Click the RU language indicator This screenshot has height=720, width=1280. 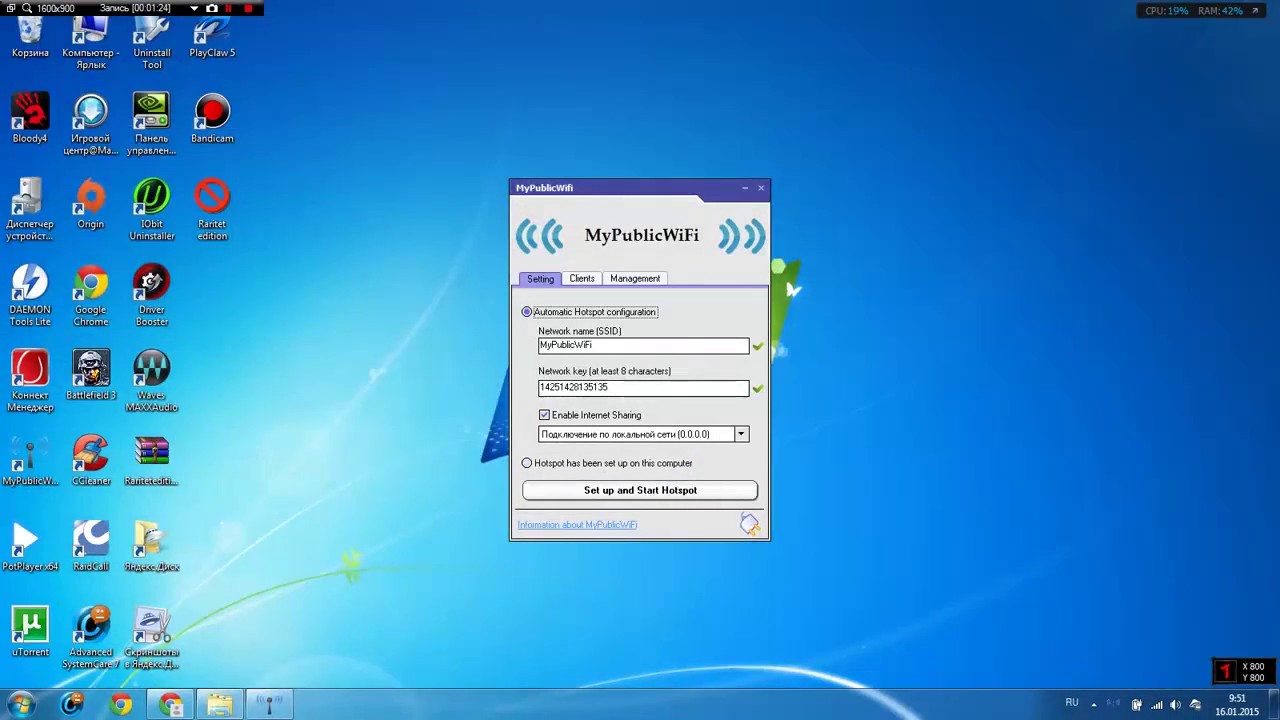pos(1072,703)
